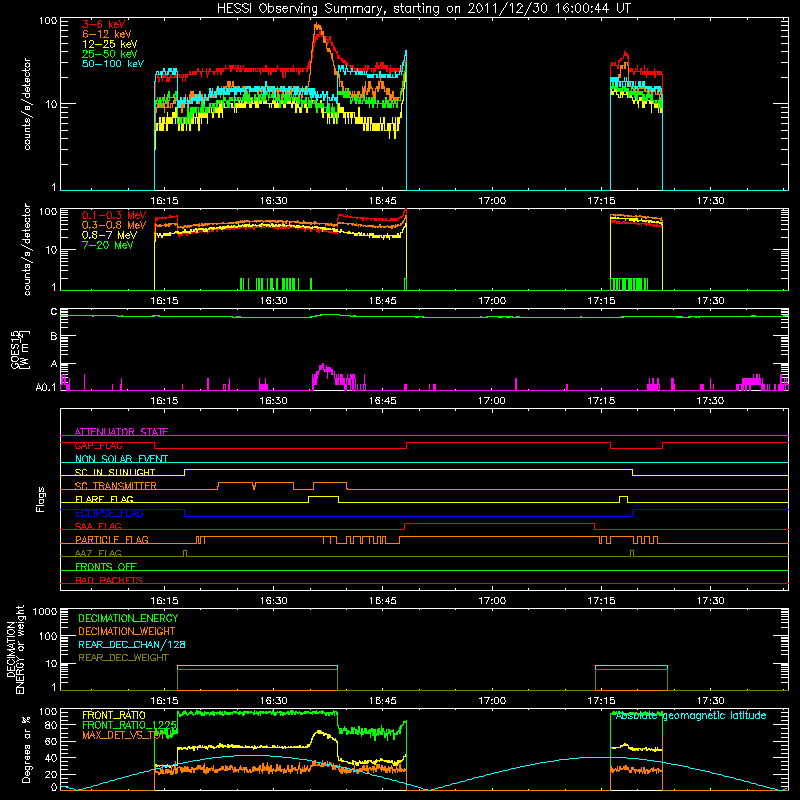This screenshot has height=800, width=800.
Task: Select the FLARE_FLAG label
Action: 104,499
